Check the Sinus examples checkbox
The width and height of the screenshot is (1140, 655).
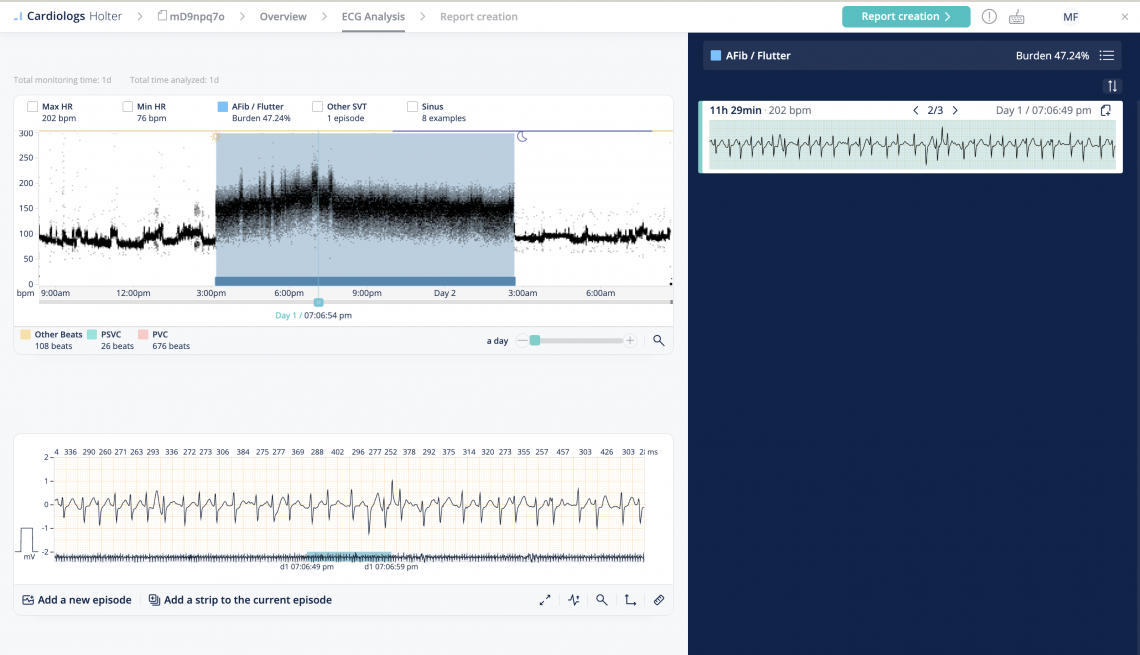coord(410,105)
